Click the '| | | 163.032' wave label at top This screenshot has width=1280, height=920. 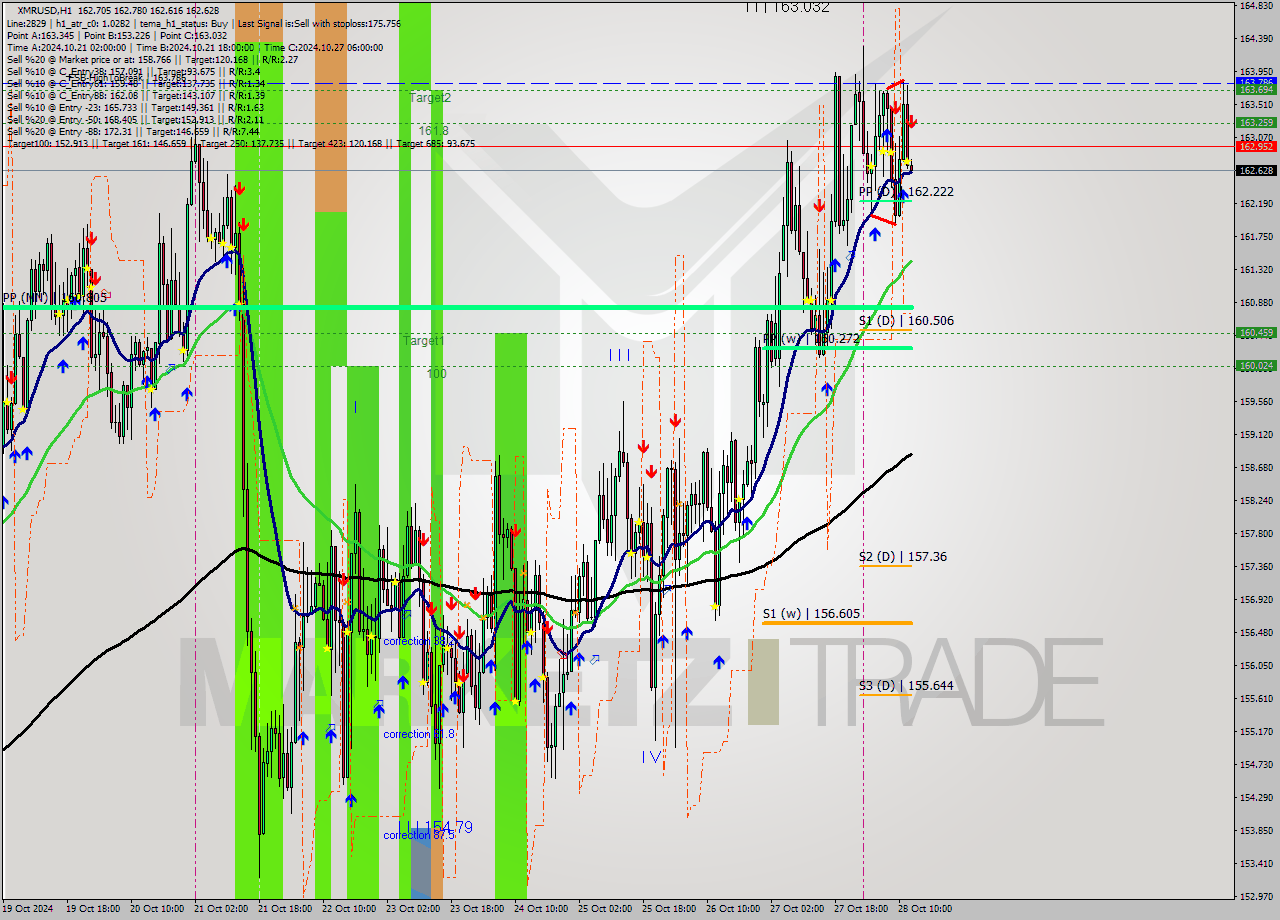(x=787, y=7)
